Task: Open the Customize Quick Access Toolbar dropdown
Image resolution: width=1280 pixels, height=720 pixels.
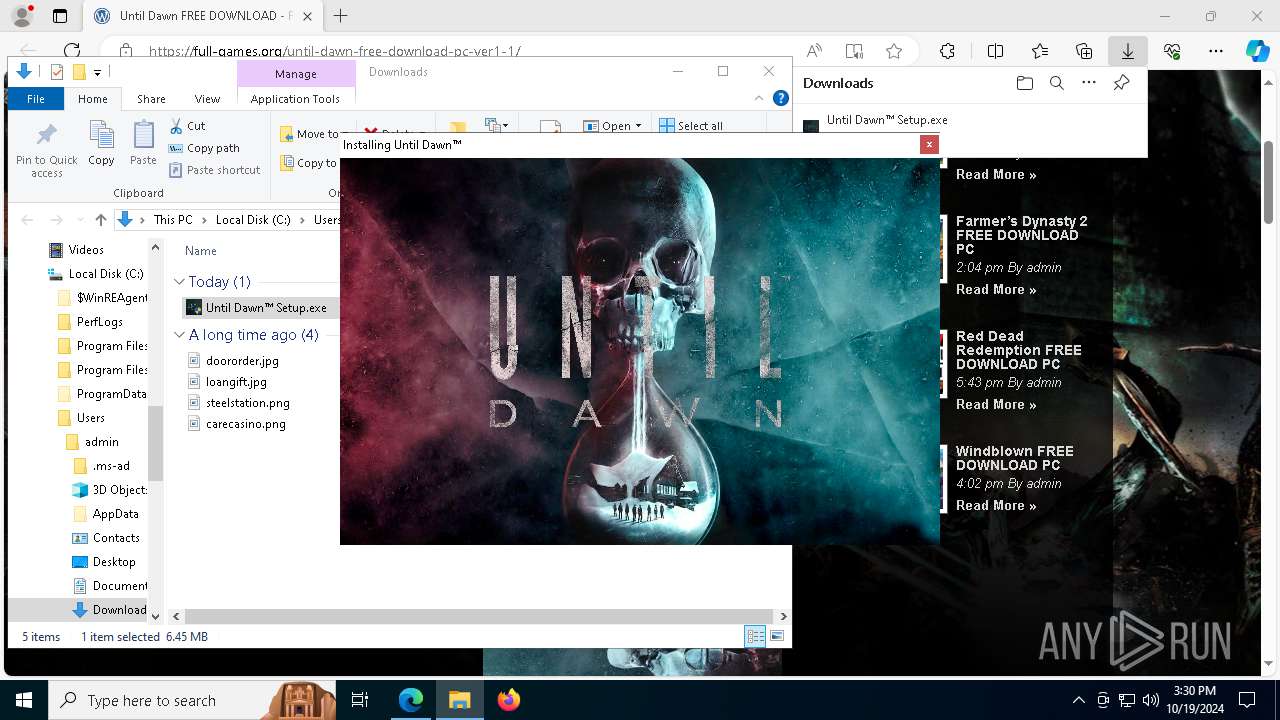Action: (97, 72)
